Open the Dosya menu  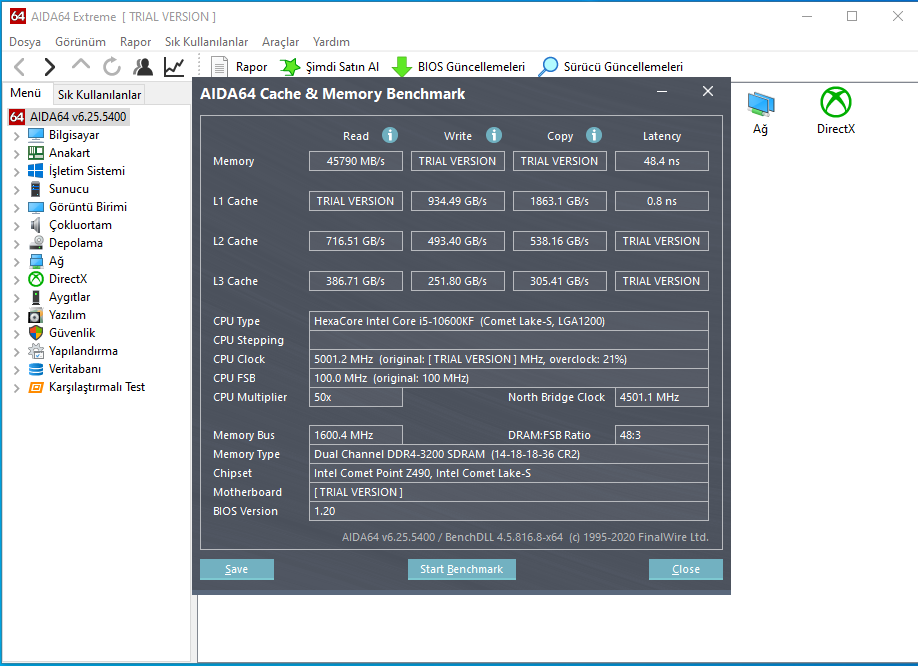(25, 42)
